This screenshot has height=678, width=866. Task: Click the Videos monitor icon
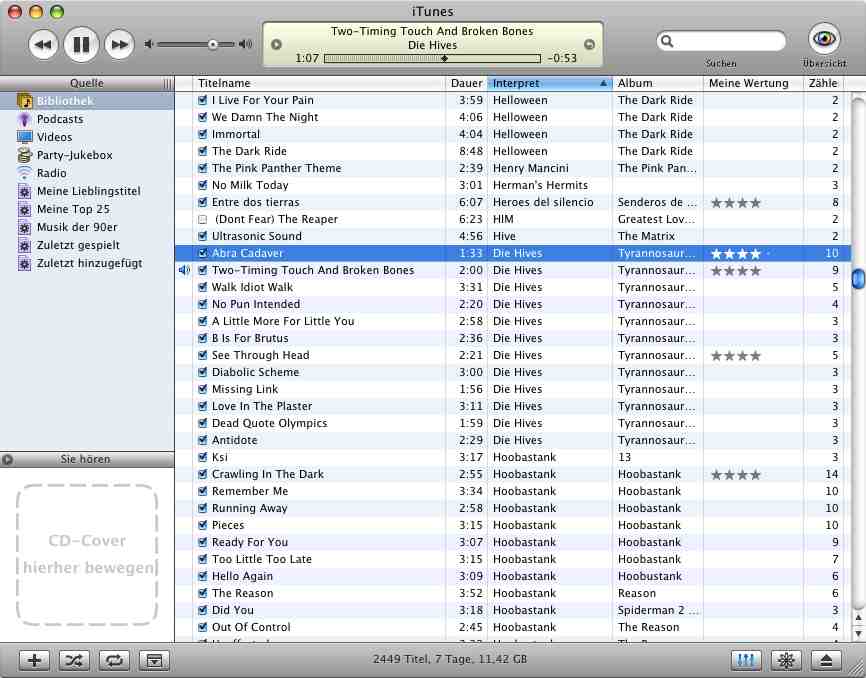coord(25,137)
